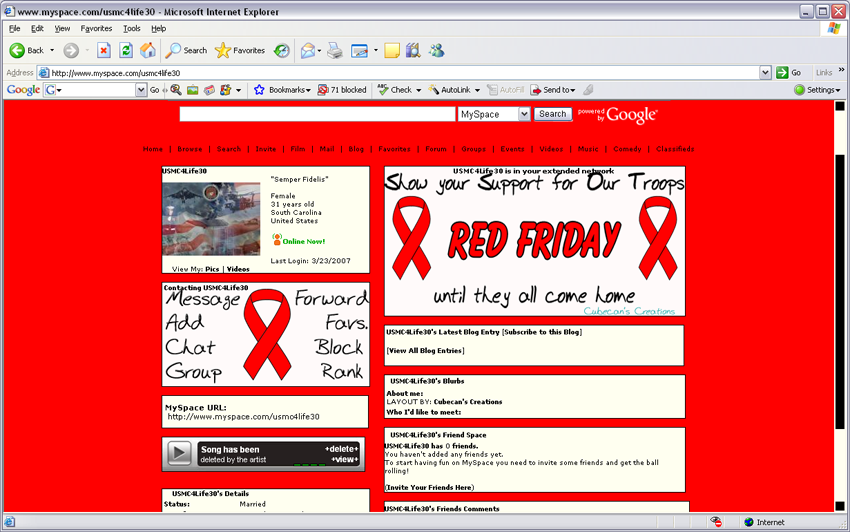The image size is (850, 532).
Task: Click the music player volume bars
Action: [309, 464]
